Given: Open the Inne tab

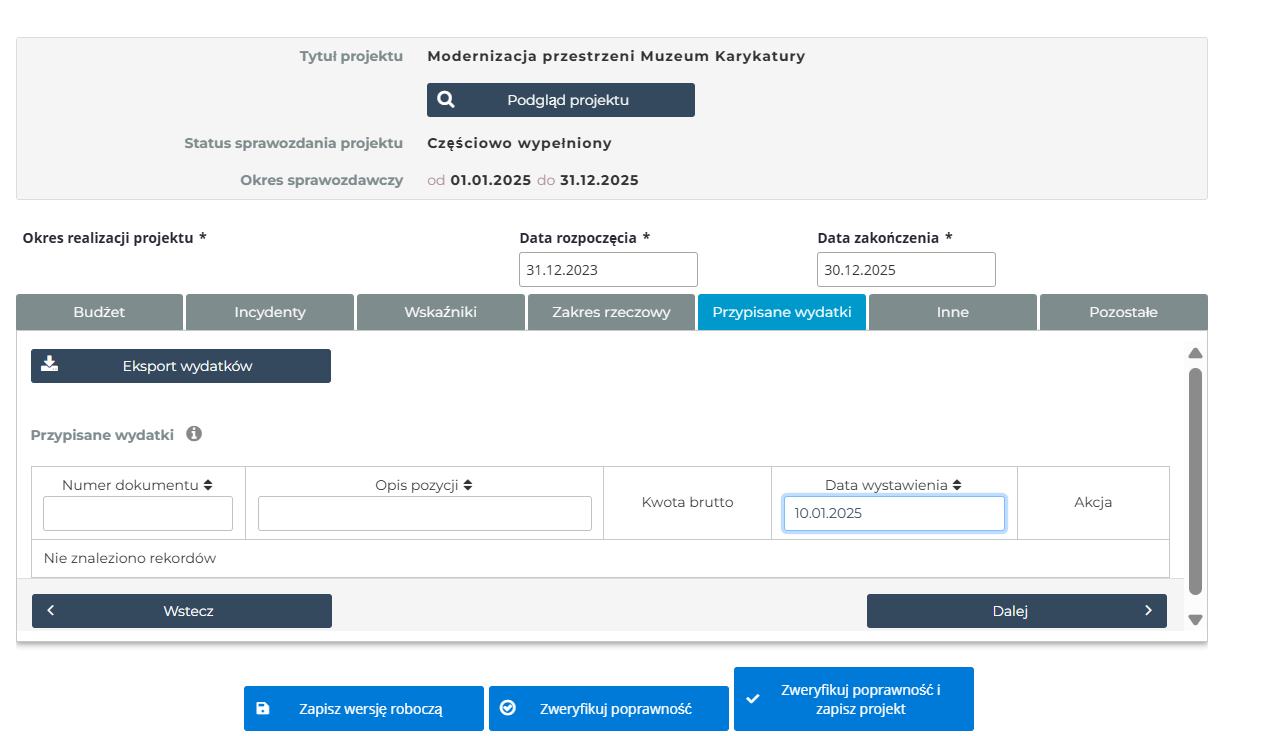Looking at the screenshot, I should (952, 312).
